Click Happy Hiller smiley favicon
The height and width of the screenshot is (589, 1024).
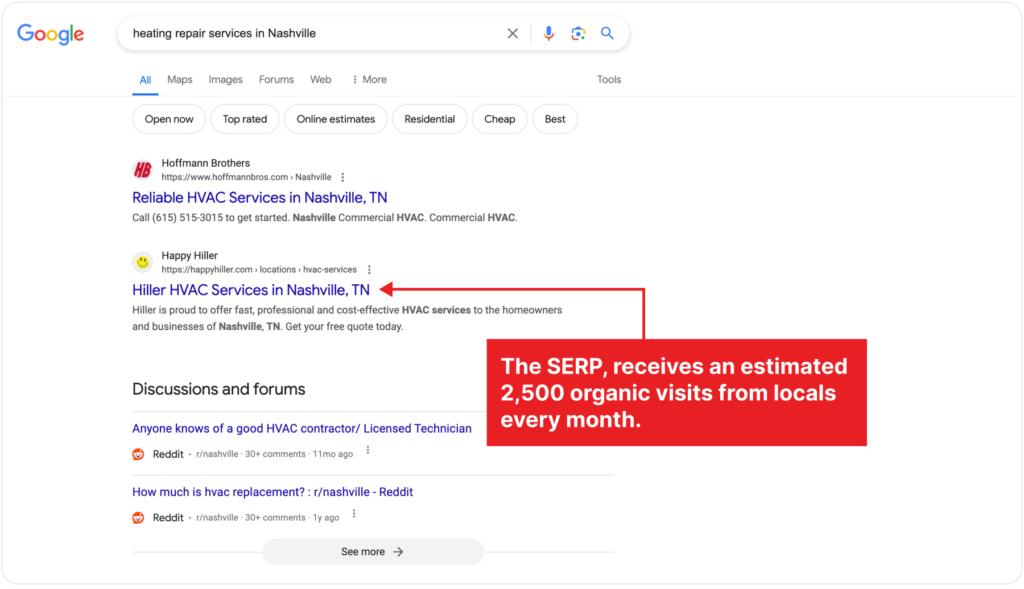142,263
